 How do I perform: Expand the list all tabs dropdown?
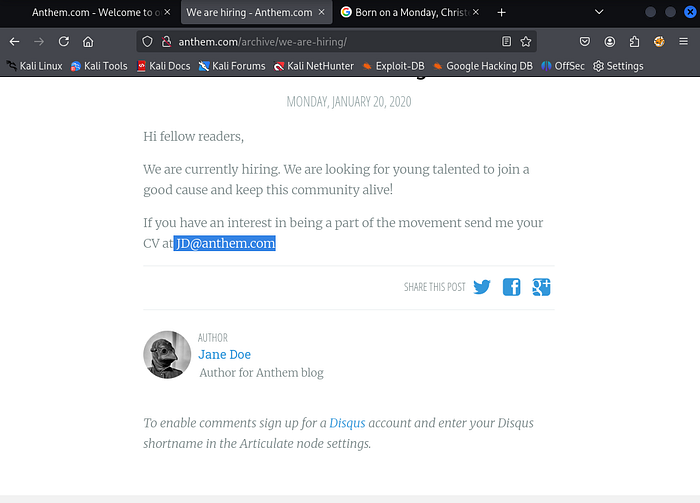(599, 12)
